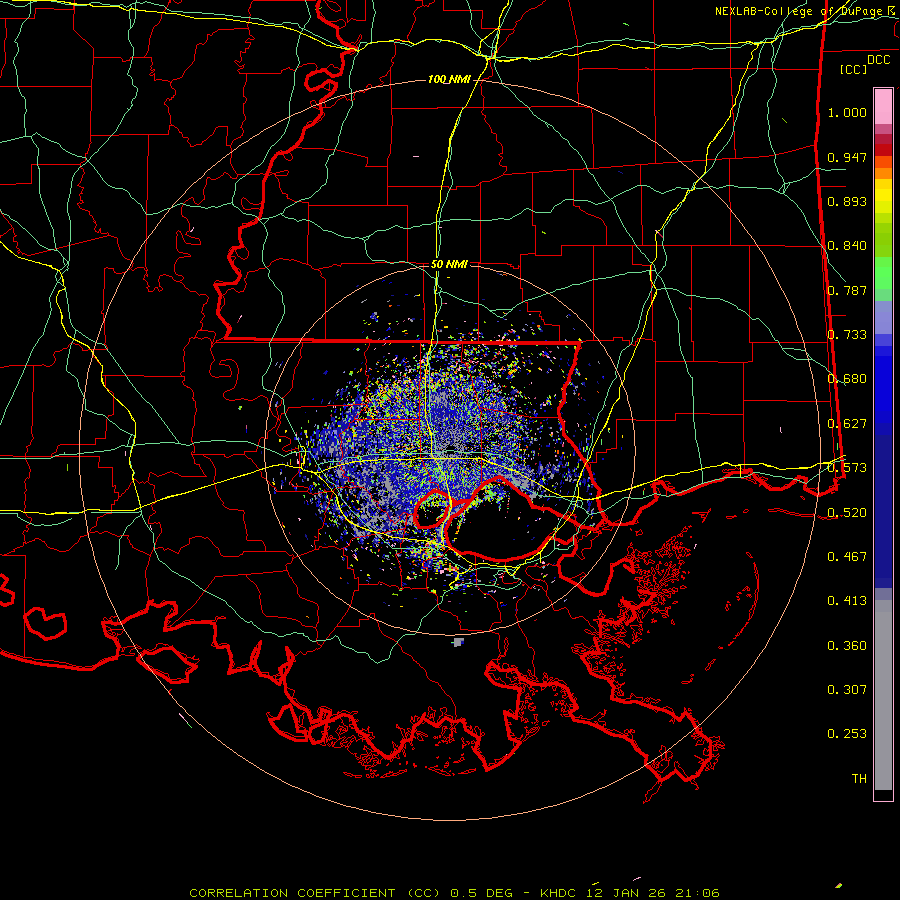Select the 0.840 scale value
900x900 pixels.
[x=847, y=246]
